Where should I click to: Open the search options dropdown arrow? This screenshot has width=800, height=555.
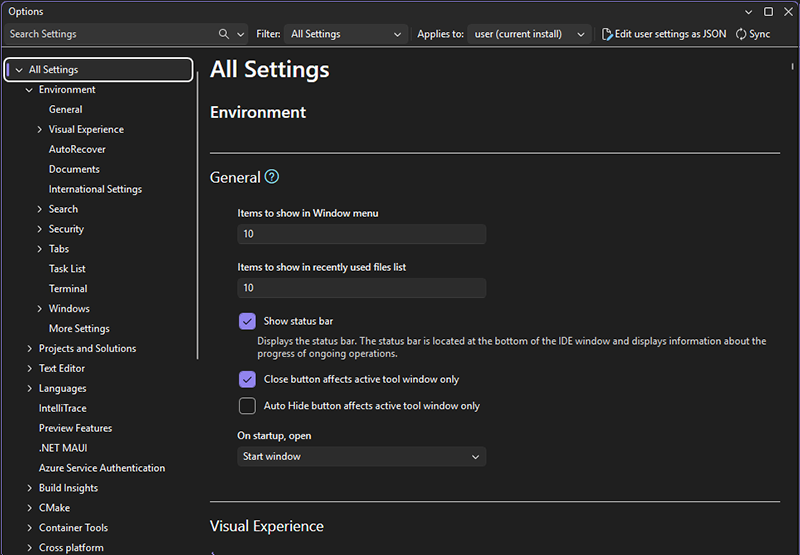[x=240, y=34]
